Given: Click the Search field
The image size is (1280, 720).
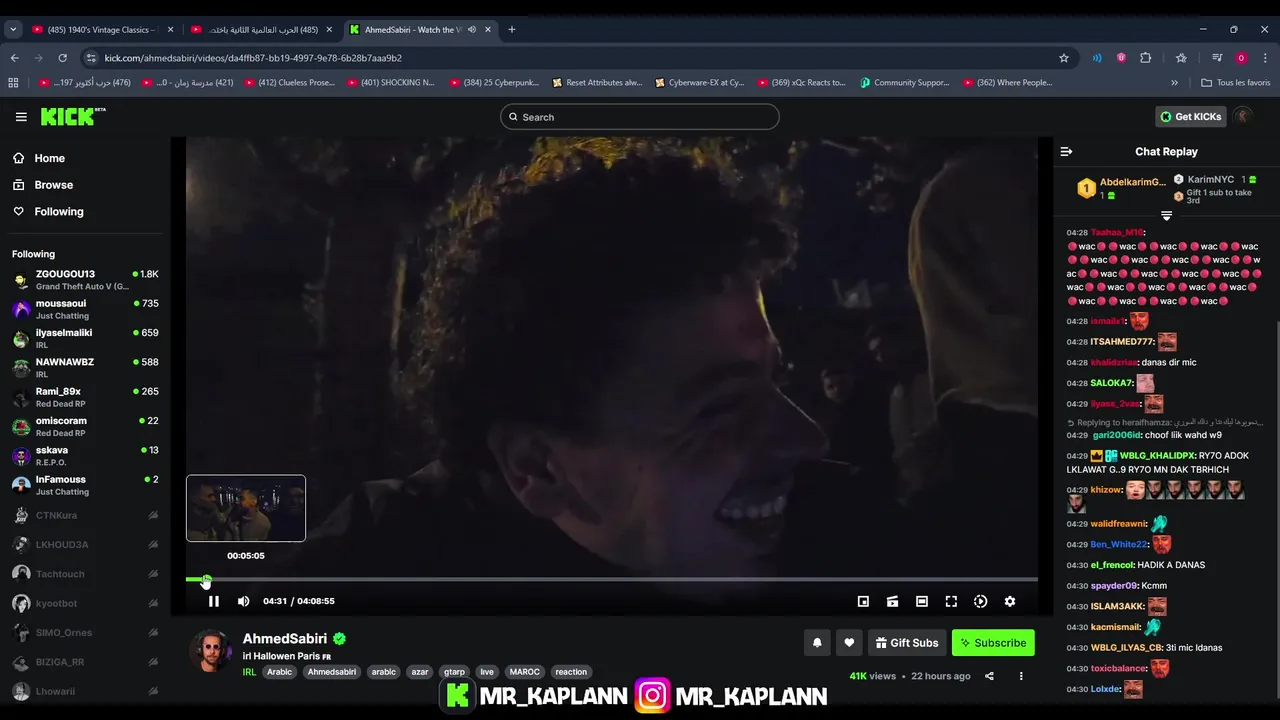Looking at the screenshot, I should tap(640, 117).
